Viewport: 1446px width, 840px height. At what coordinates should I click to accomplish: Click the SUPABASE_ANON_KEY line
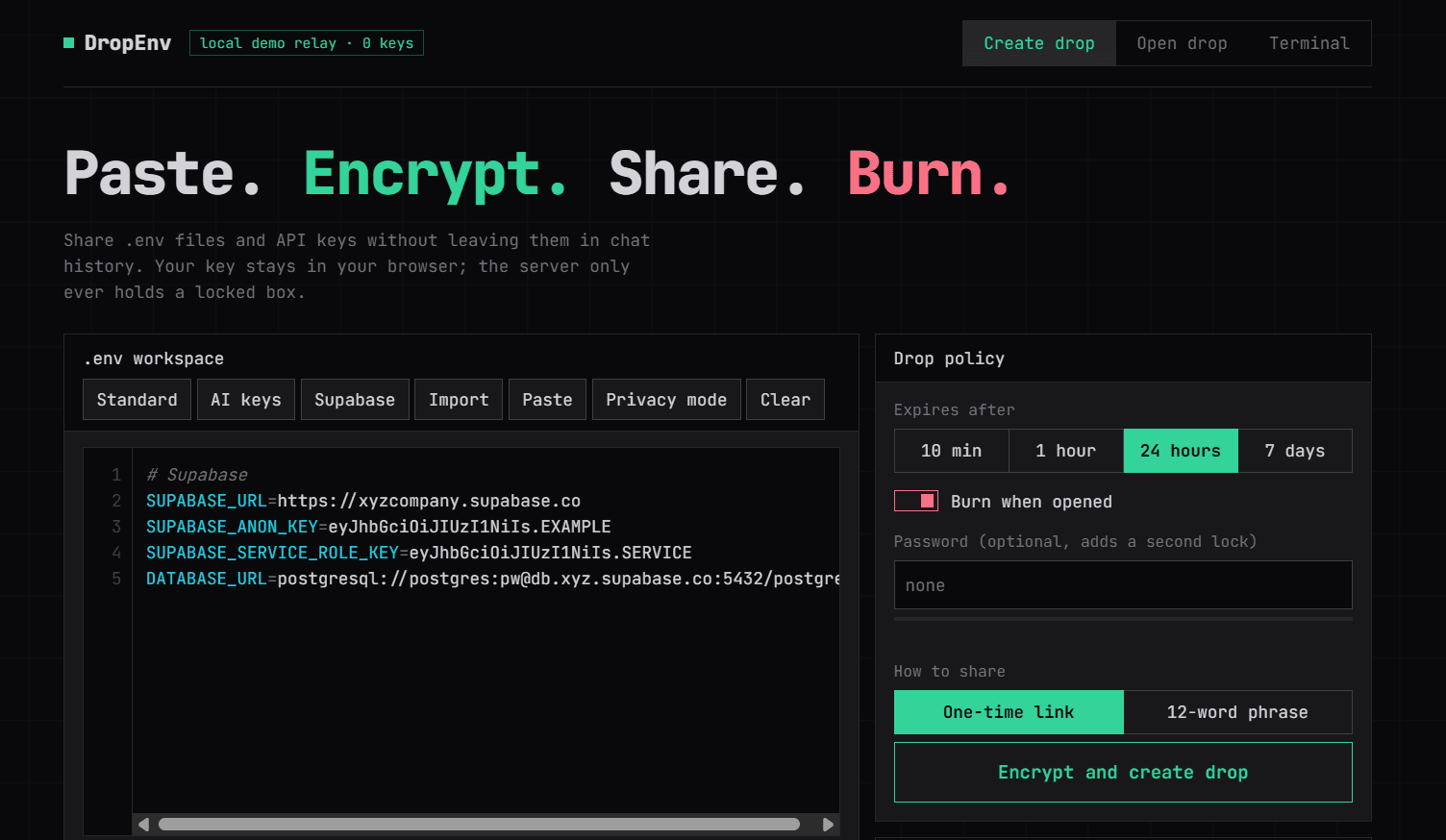[x=379, y=527]
